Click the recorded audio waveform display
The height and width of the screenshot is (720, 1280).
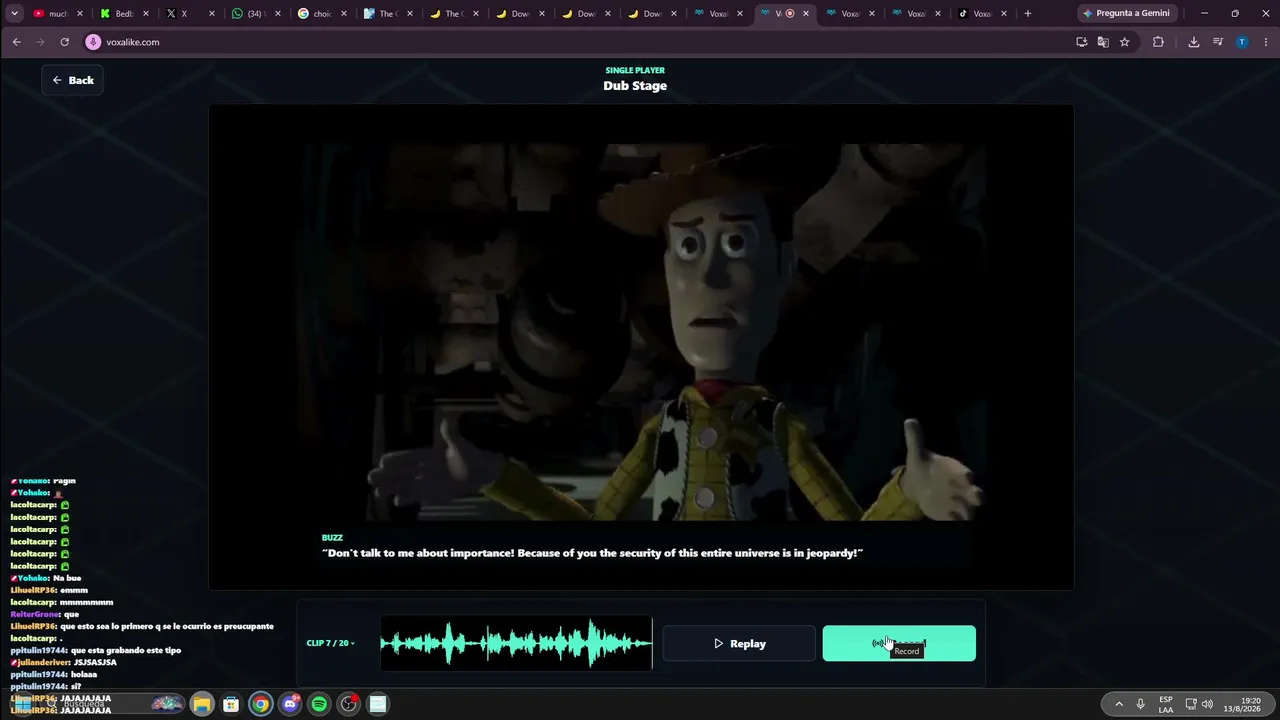click(x=516, y=643)
